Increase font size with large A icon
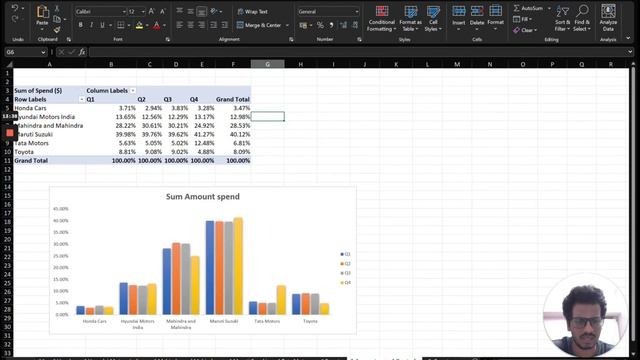The height and width of the screenshot is (360, 640). [x=152, y=12]
